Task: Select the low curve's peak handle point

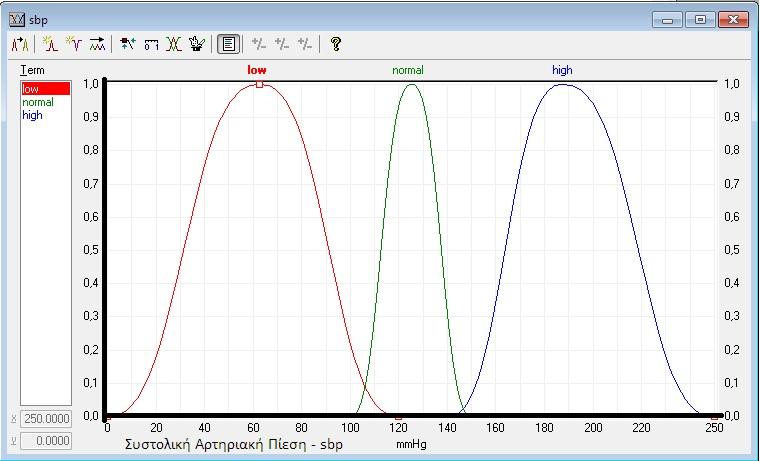Action: tap(259, 84)
